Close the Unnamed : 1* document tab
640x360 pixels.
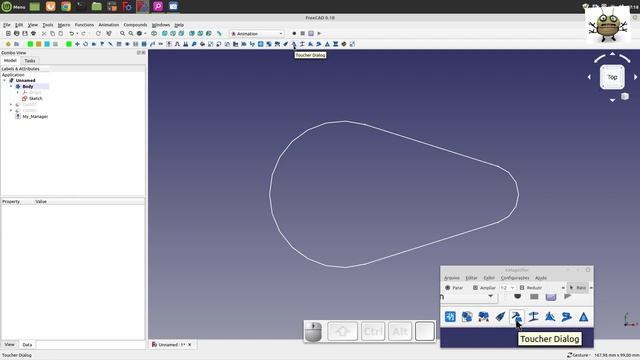point(190,345)
